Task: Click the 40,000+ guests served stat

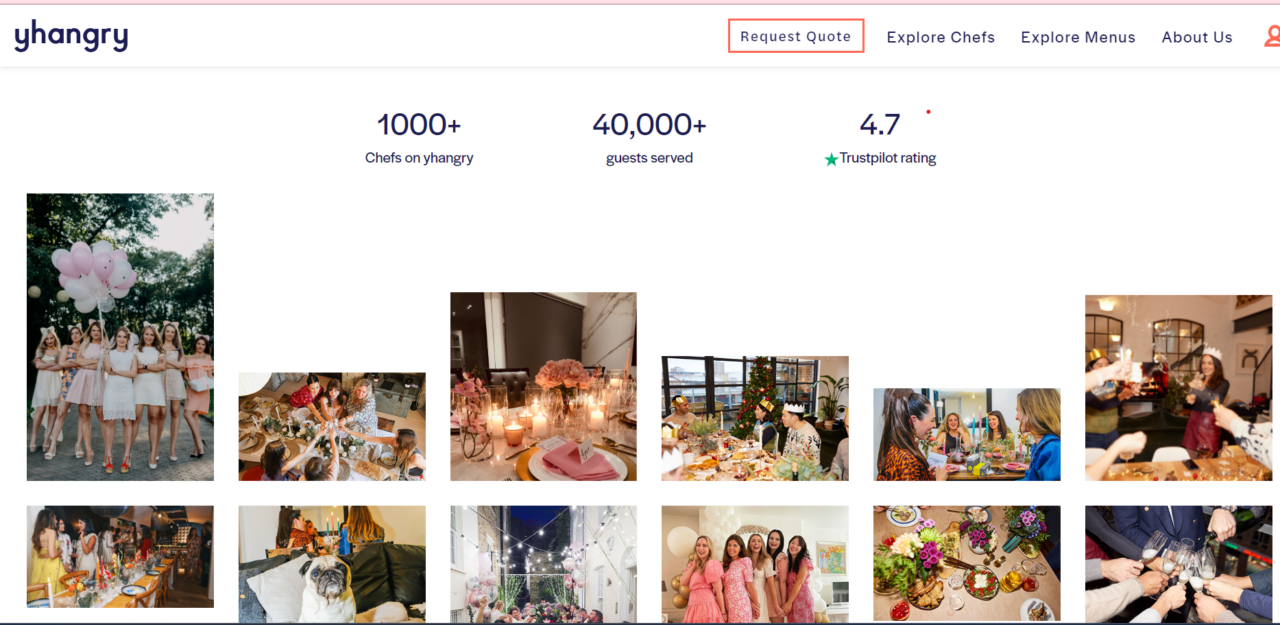Action: pyautogui.click(x=649, y=138)
